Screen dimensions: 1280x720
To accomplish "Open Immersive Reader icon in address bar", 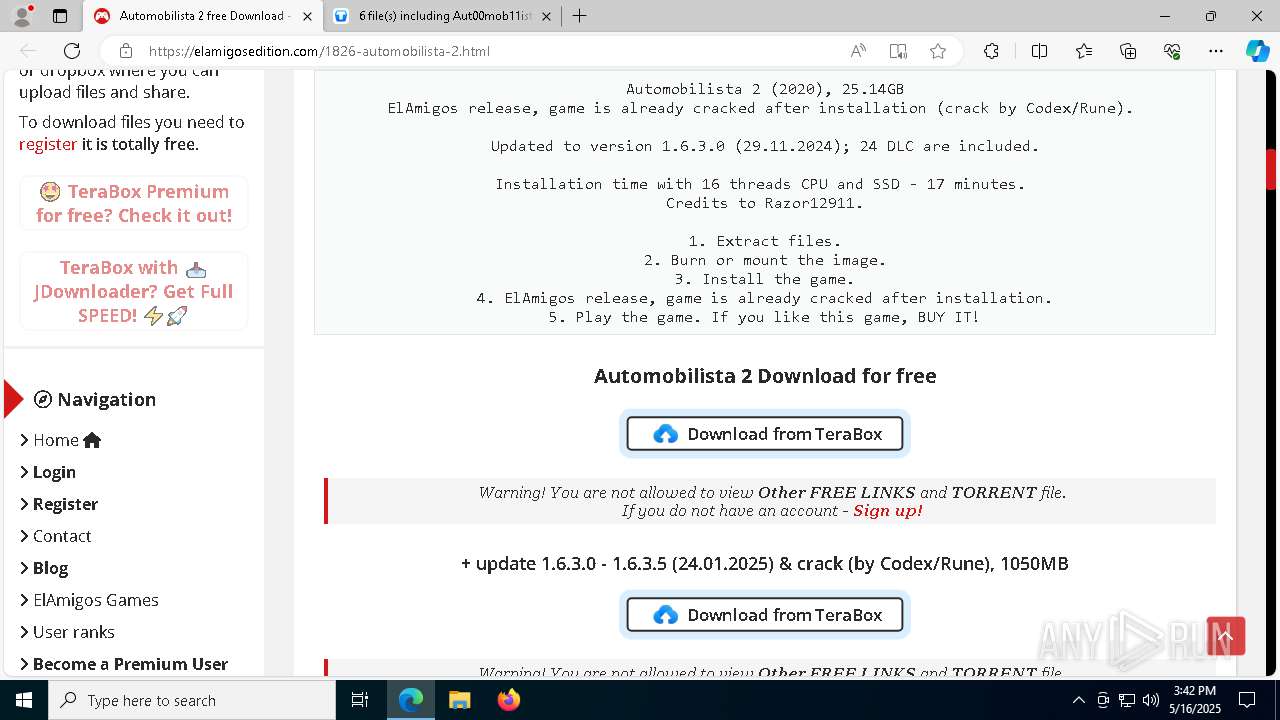I will [x=898, y=51].
